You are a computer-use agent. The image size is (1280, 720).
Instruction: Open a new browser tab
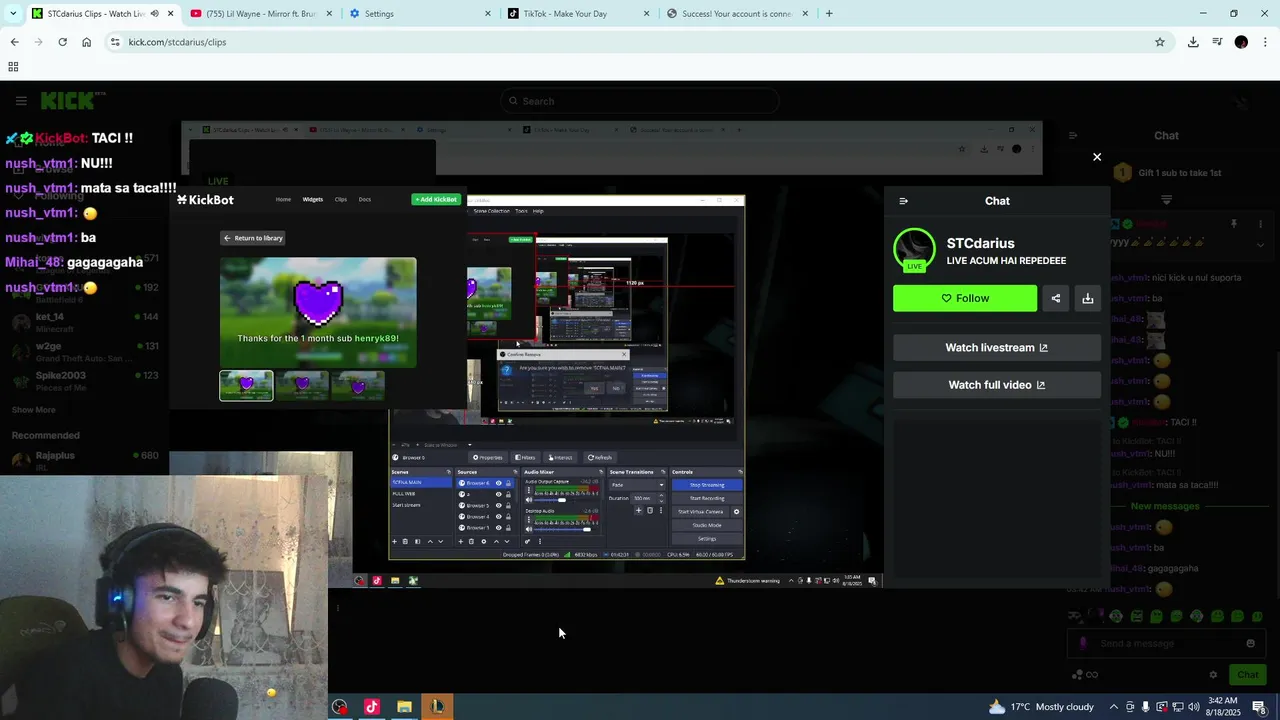(x=829, y=14)
